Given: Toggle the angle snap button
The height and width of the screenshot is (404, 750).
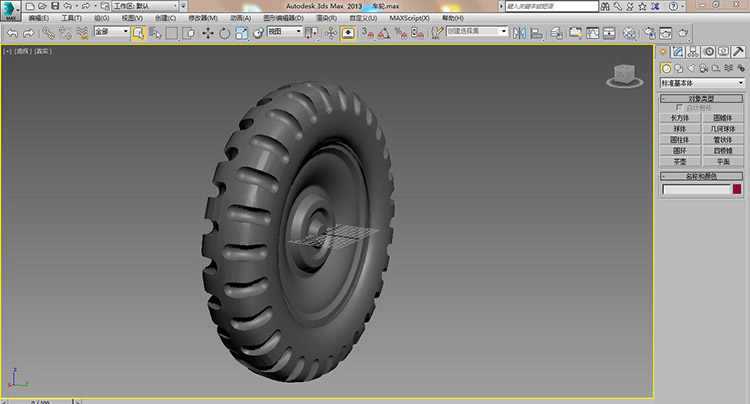Looking at the screenshot, I should (x=383, y=32).
